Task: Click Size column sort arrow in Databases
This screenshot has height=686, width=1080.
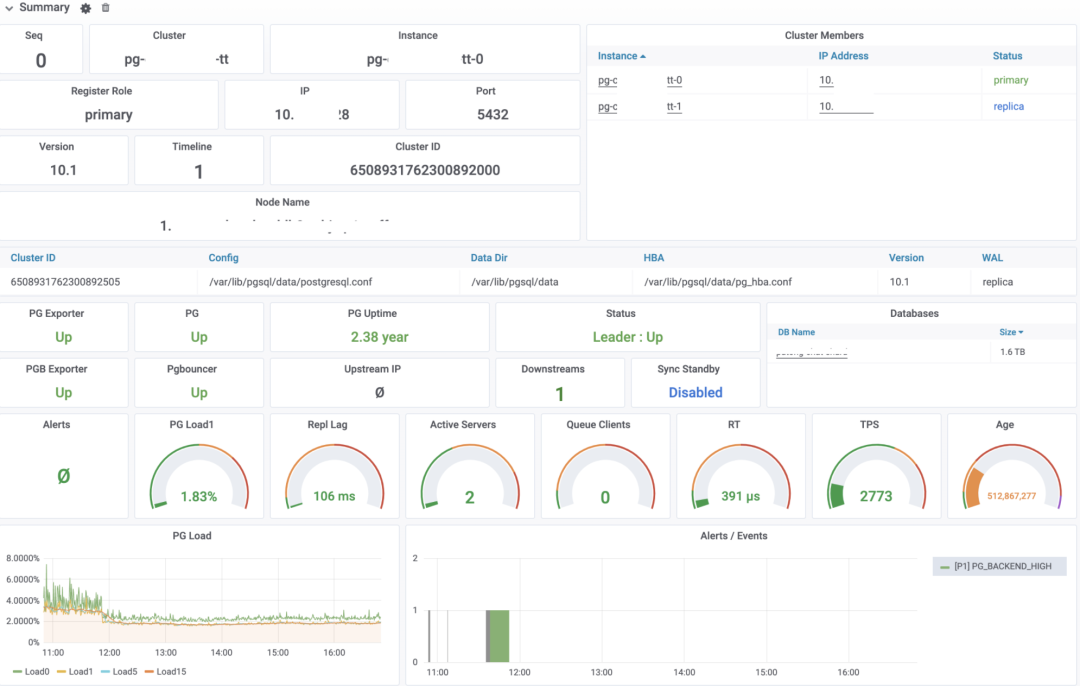Action: (1020, 332)
